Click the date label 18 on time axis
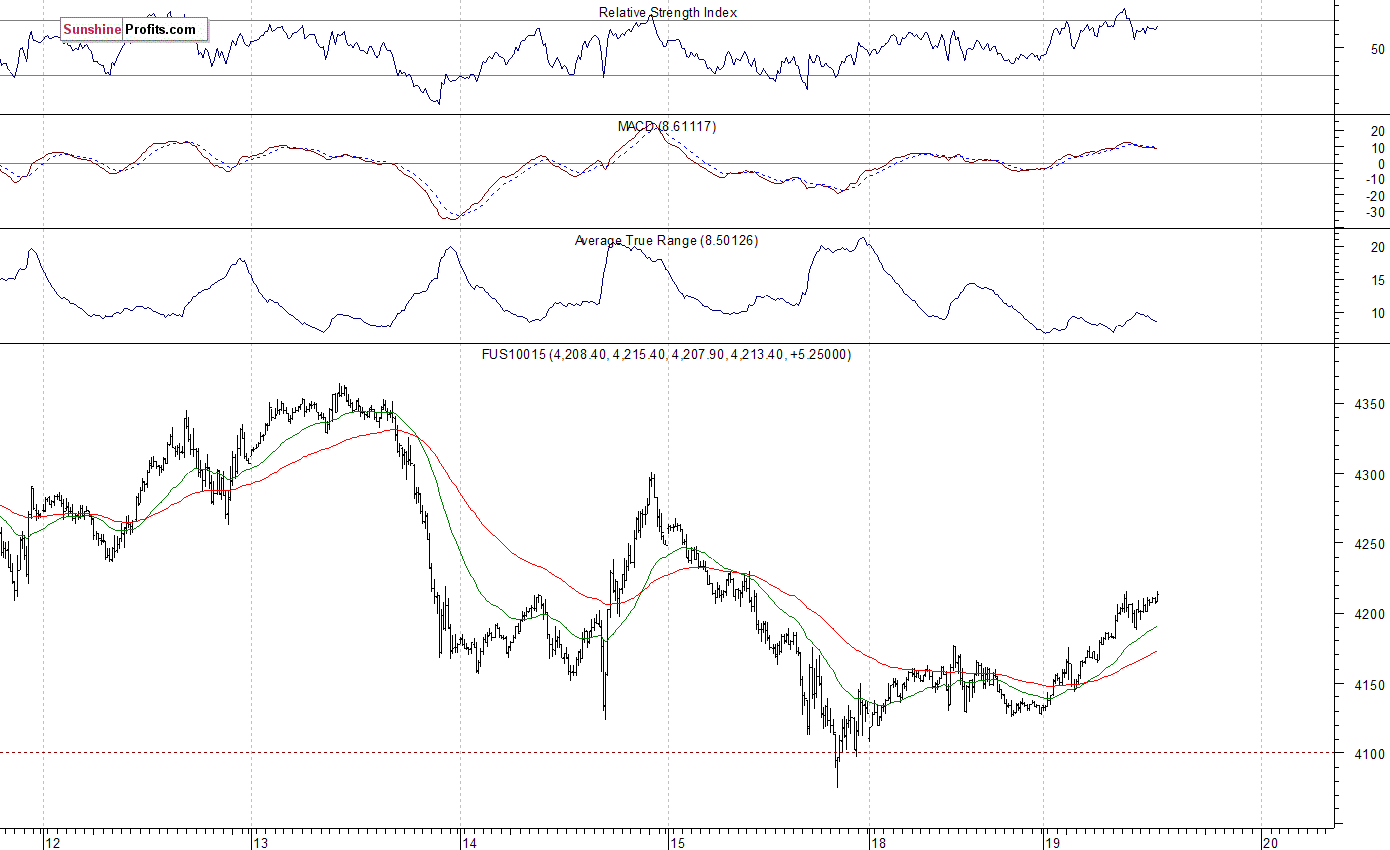This screenshot has width=1390, height=850. click(879, 842)
